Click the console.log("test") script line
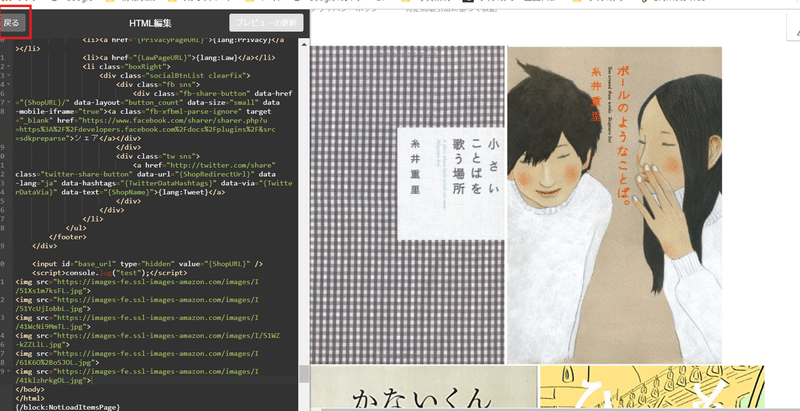The image size is (800, 411). 110,273
